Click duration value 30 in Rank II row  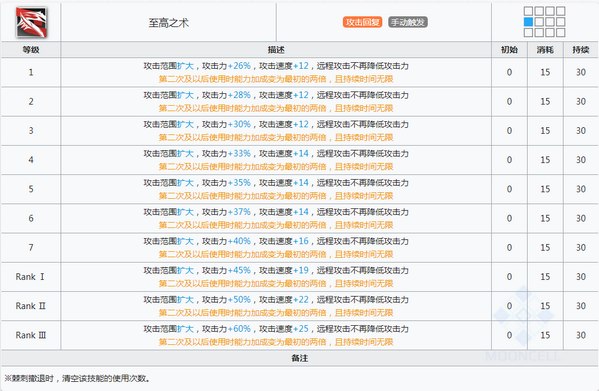point(581,306)
